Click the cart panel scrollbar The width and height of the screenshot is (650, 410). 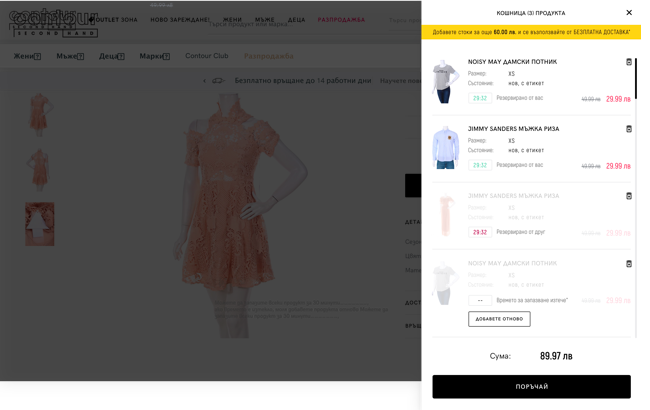(x=635, y=79)
